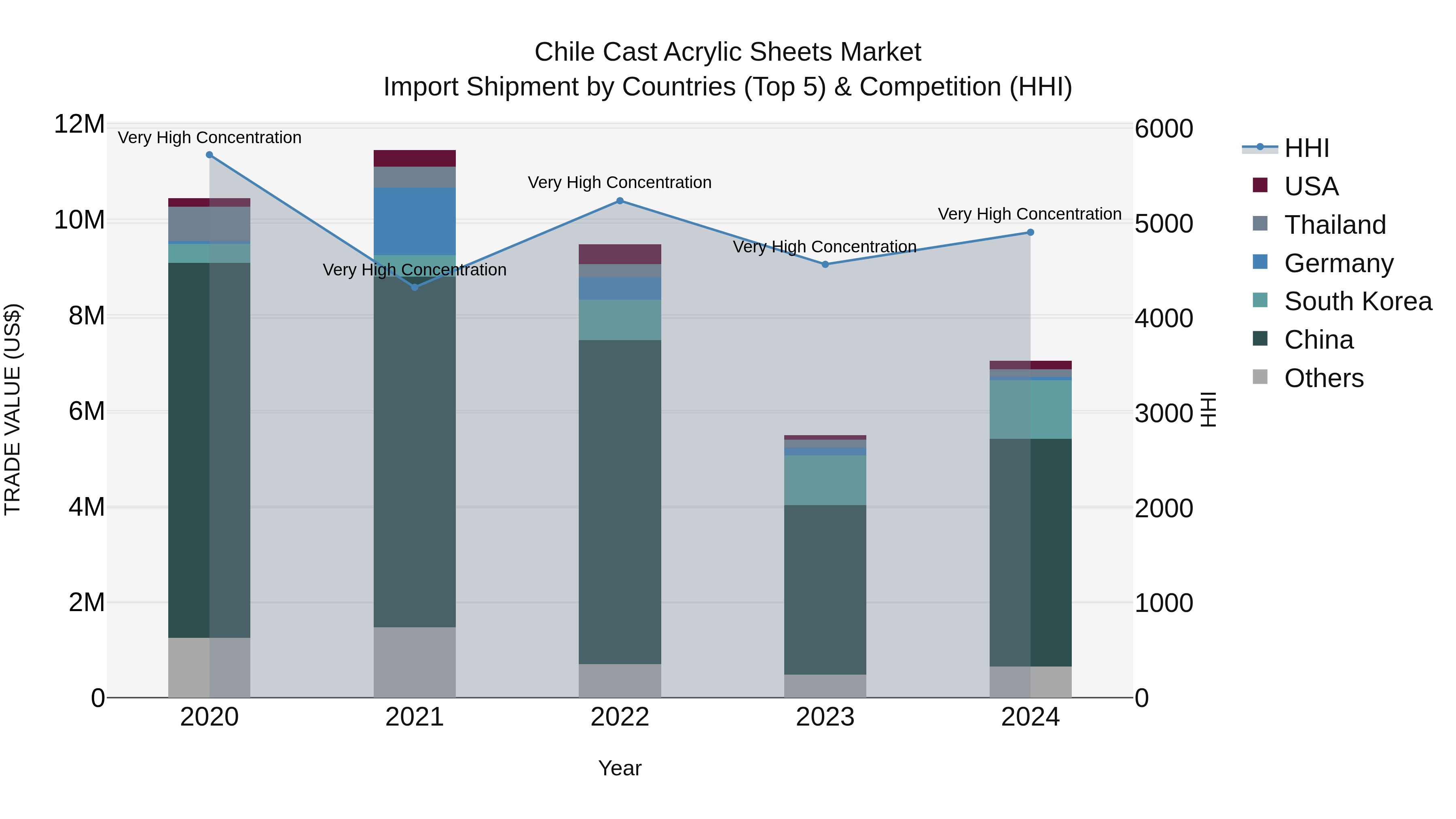Screen dimensions: 1456x819
Task: Click the Others bar segment for 2022
Action: 620,681
